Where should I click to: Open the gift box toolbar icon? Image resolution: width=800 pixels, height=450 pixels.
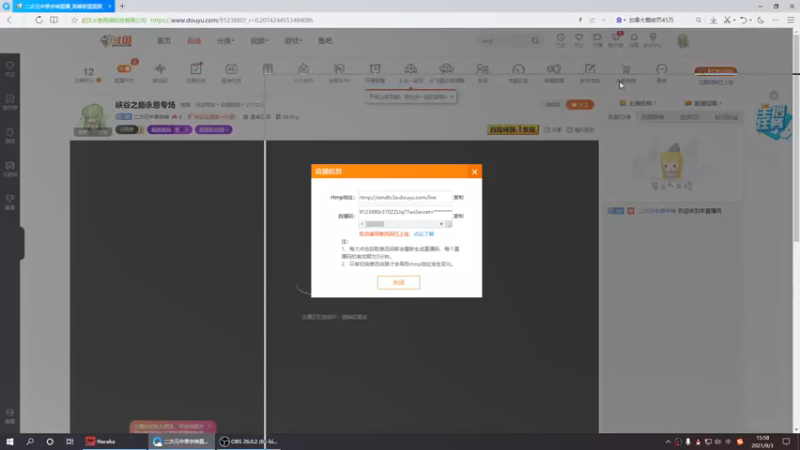pyautogui.click(x=267, y=69)
